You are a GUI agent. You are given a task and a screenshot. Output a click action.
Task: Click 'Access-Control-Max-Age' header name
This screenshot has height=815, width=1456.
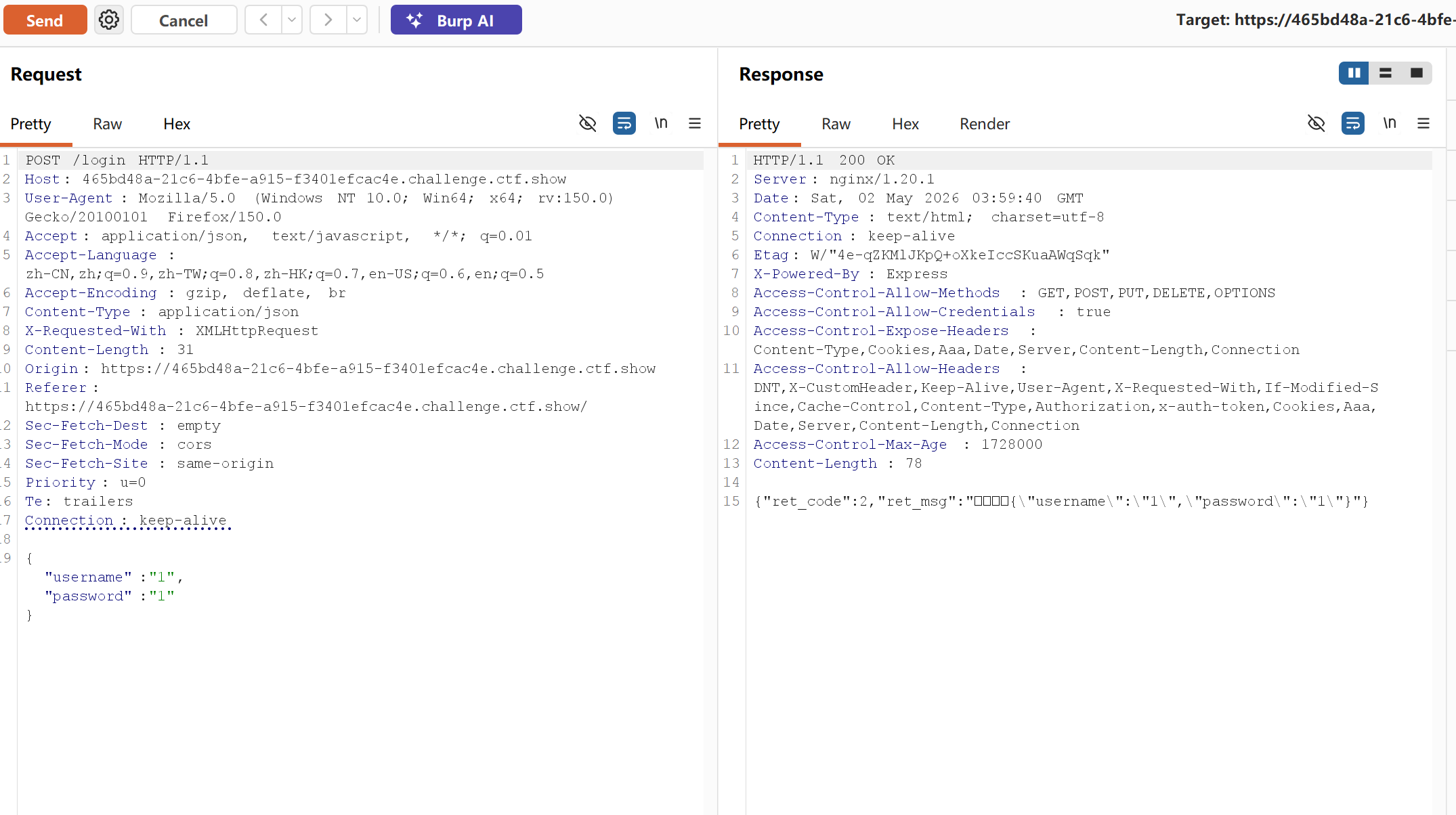pos(851,445)
